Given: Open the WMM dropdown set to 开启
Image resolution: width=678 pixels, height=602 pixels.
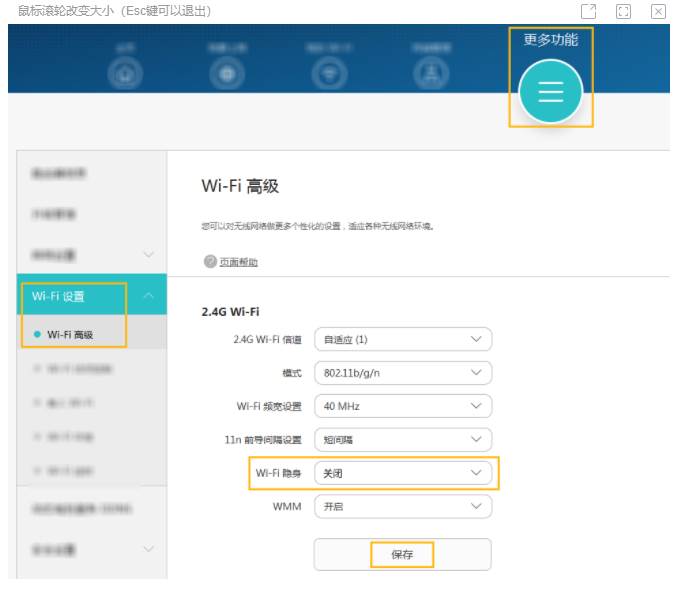Looking at the screenshot, I should coord(403,507).
